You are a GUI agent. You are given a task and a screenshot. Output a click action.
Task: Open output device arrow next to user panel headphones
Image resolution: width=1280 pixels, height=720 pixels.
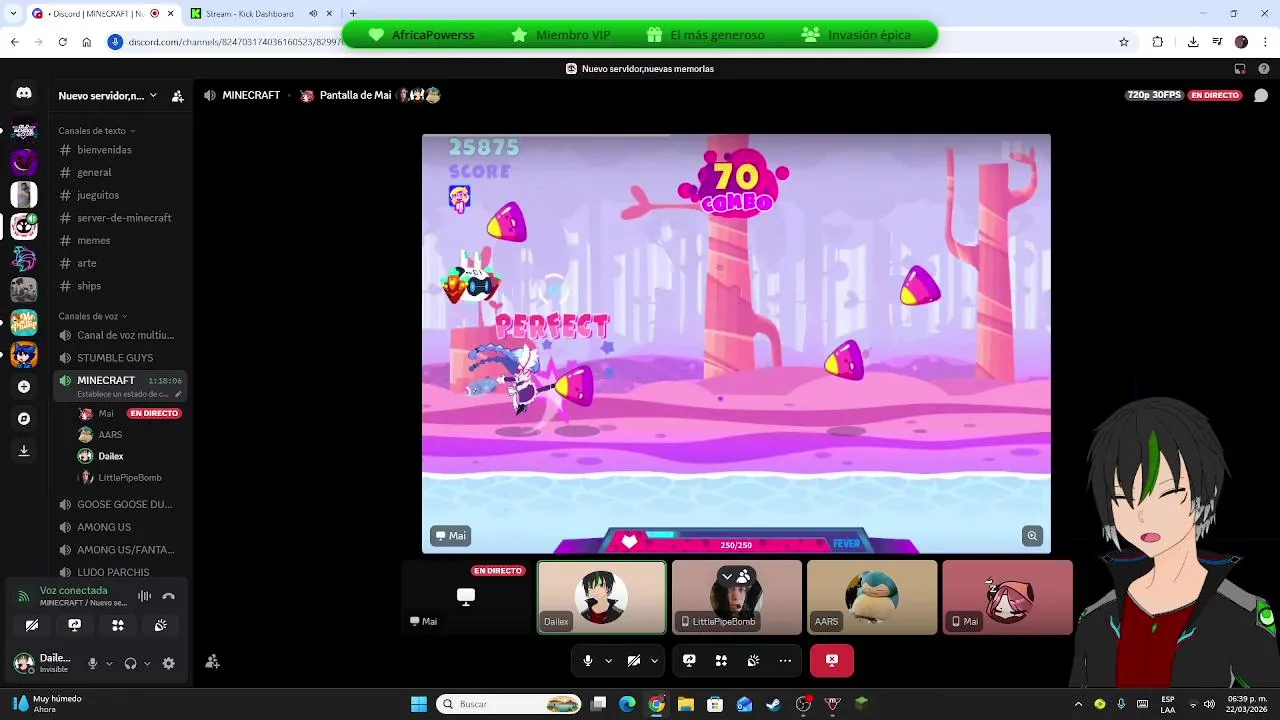(x=147, y=663)
